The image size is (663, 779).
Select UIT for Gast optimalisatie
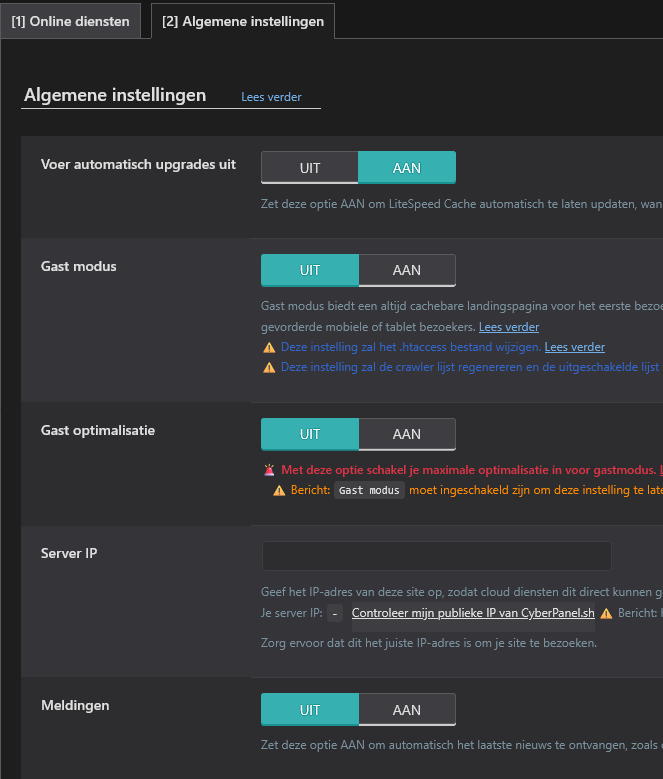tap(309, 434)
